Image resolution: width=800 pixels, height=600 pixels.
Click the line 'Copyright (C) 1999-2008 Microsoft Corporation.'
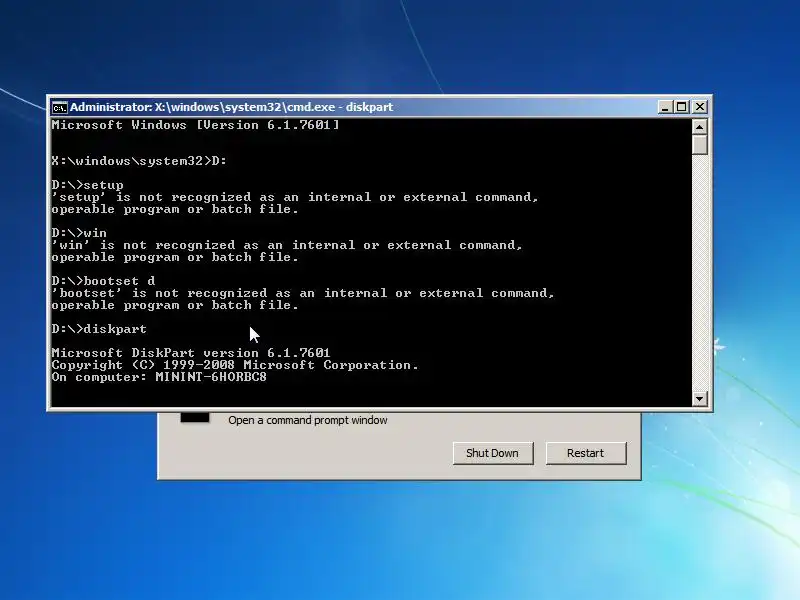tap(235, 365)
